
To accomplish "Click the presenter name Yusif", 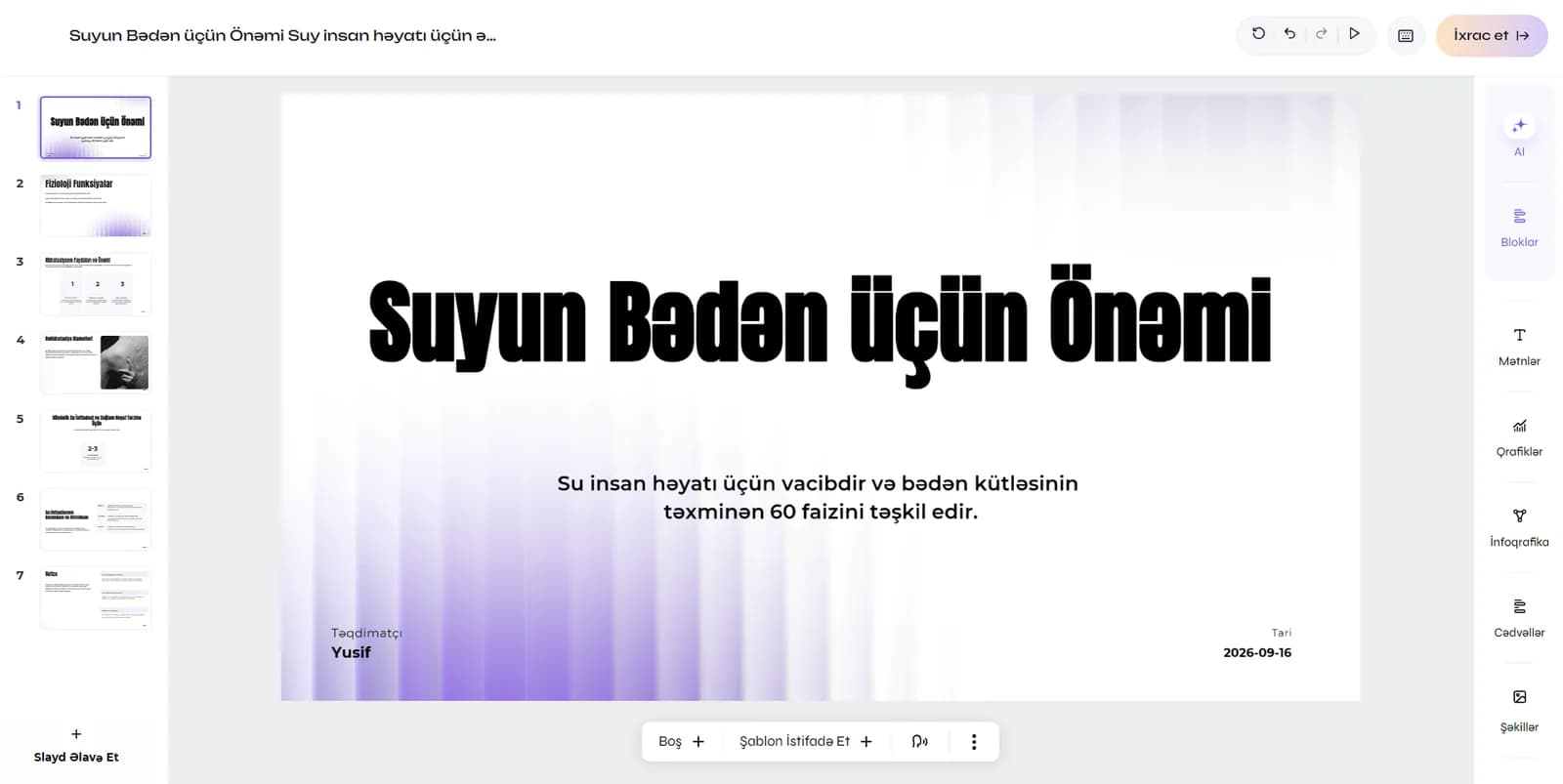I will [351, 652].
